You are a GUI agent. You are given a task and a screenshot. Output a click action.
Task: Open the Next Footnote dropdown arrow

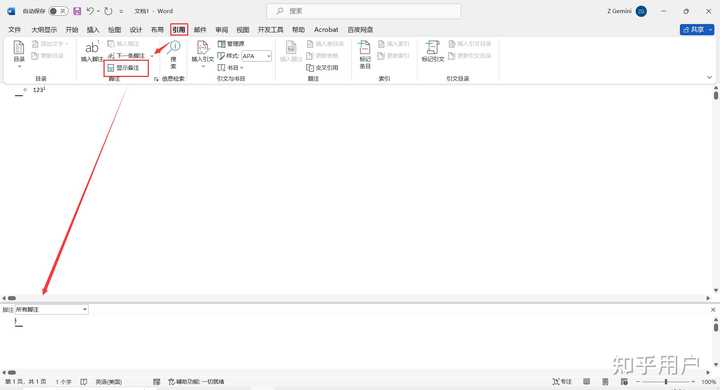click(x=152, y=56)
